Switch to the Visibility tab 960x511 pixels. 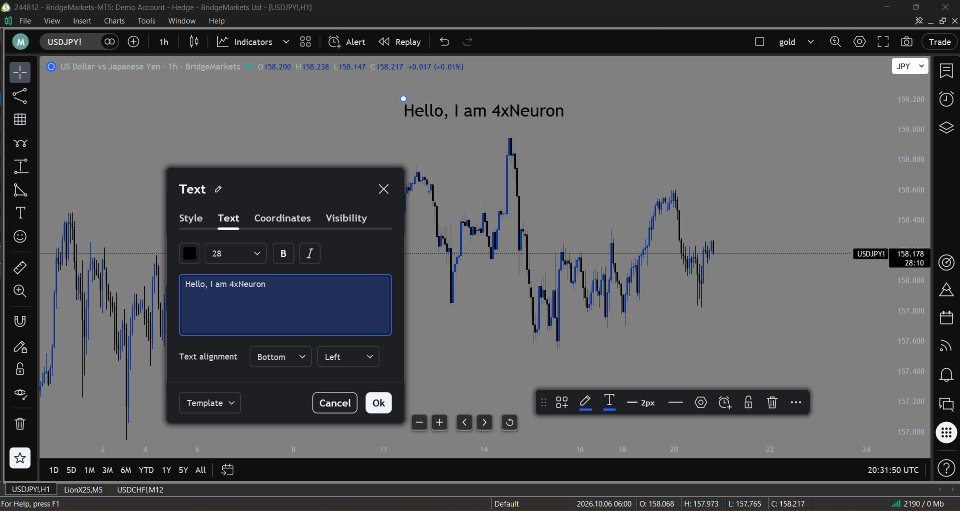click(346, 218)
